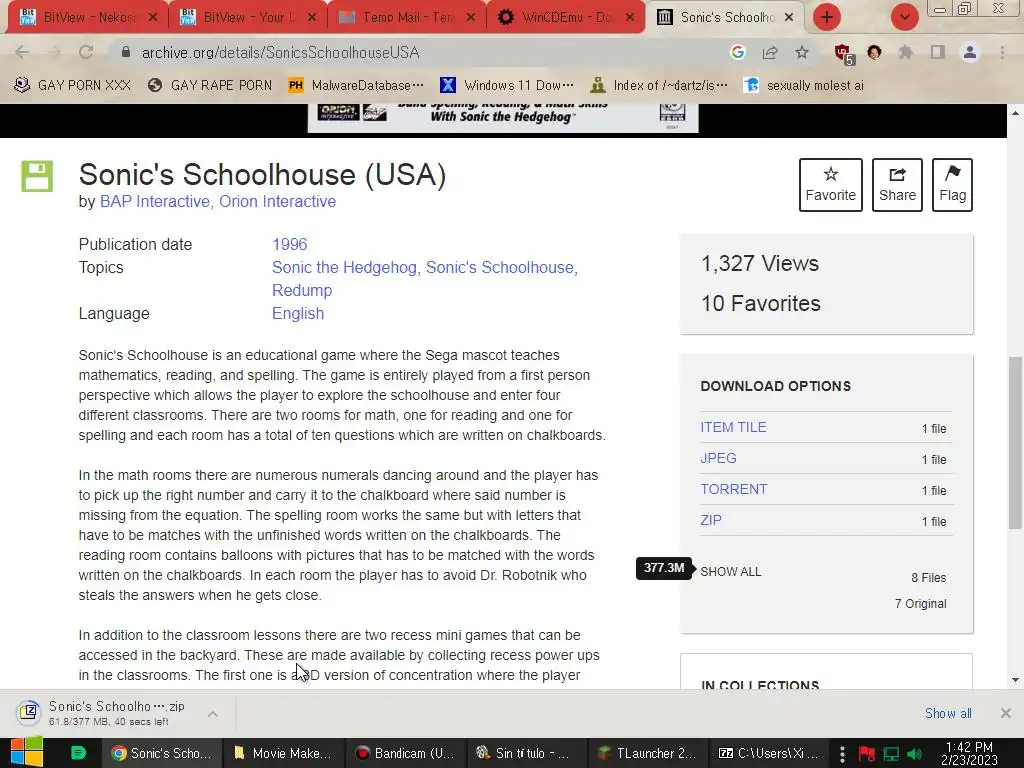Screen dimensions: 1024x768
Task: Toggle the browser side panel icon
Action: click(938, 52)
